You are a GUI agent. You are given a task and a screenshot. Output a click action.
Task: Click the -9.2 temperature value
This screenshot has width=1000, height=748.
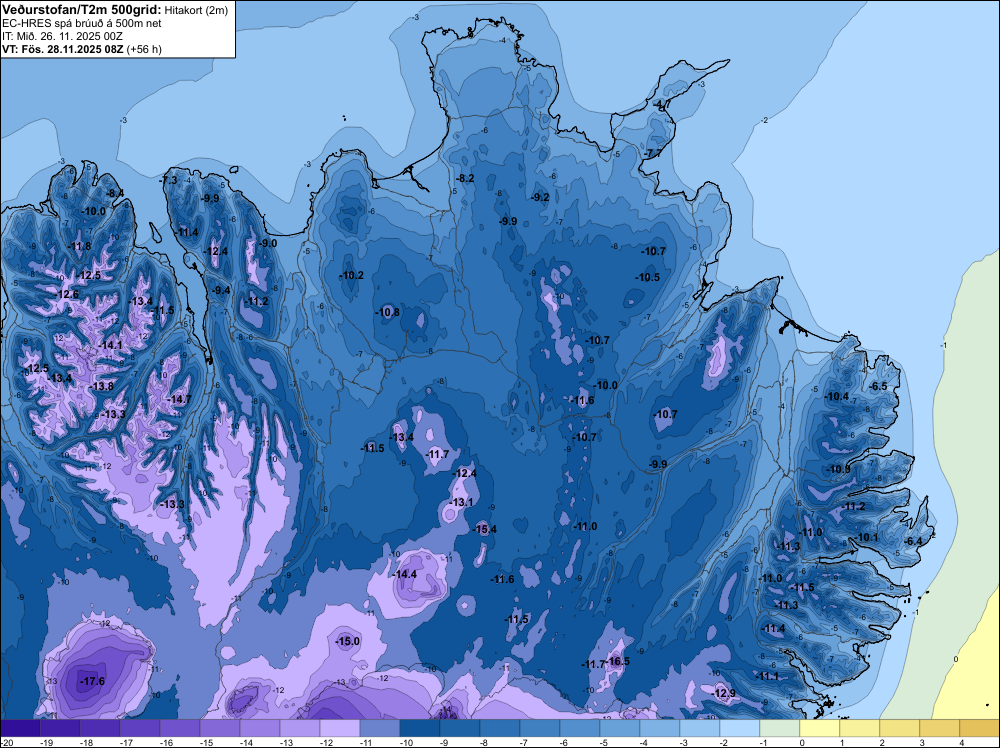click(x=540, y=197)
